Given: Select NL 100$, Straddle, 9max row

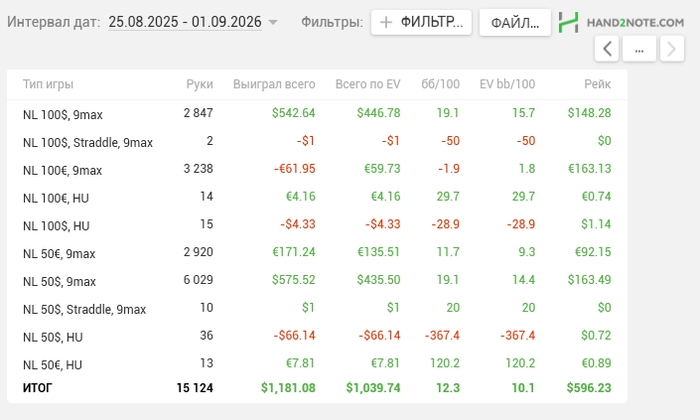Looking at the screenshot, I should (87, 142).
